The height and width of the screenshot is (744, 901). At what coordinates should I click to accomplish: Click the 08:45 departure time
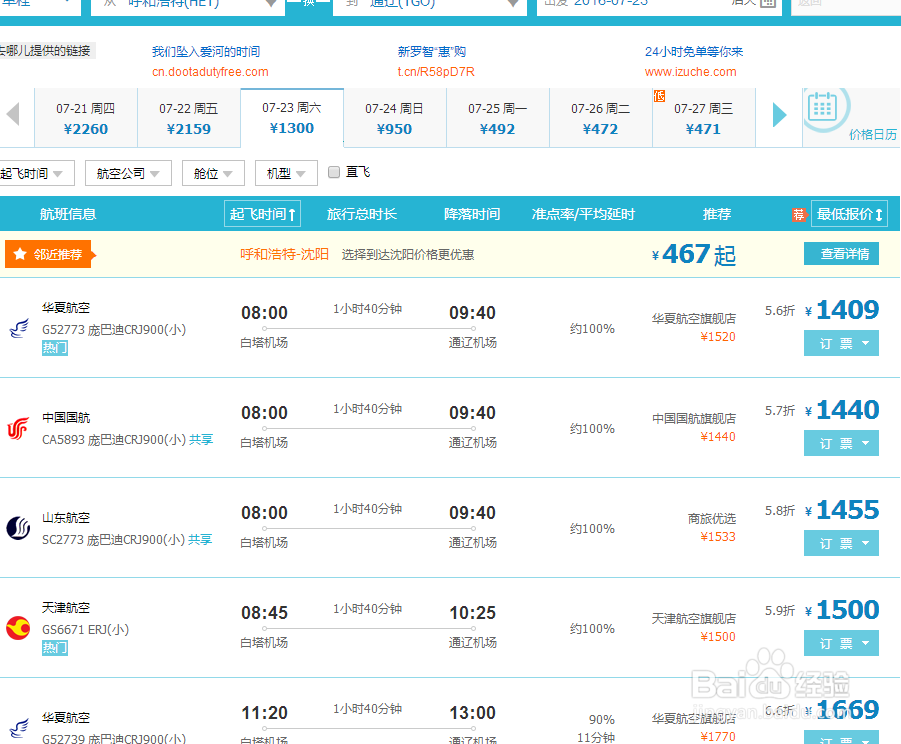click(264, 613)
